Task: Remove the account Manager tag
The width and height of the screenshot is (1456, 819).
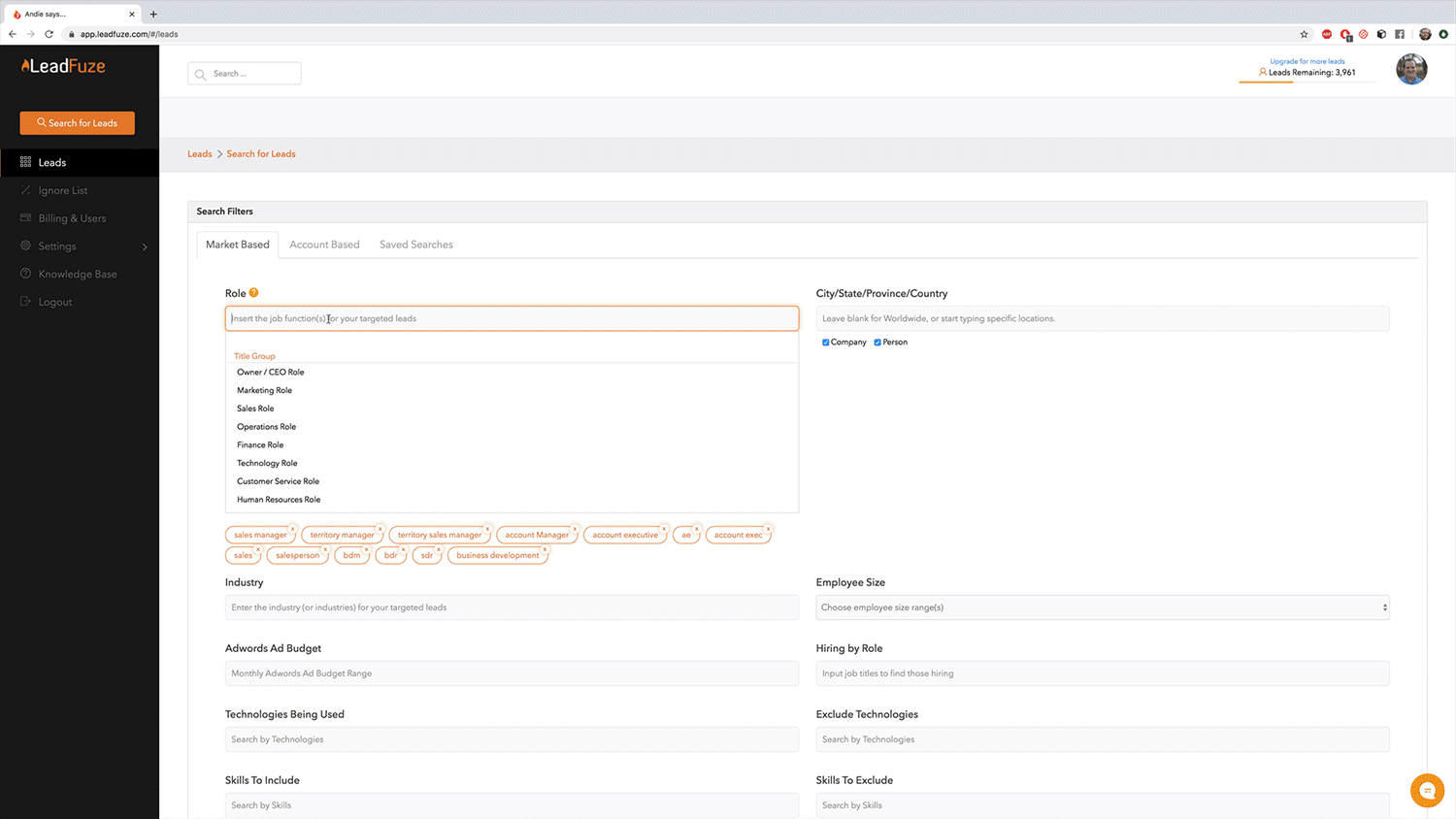Action: 575,529
